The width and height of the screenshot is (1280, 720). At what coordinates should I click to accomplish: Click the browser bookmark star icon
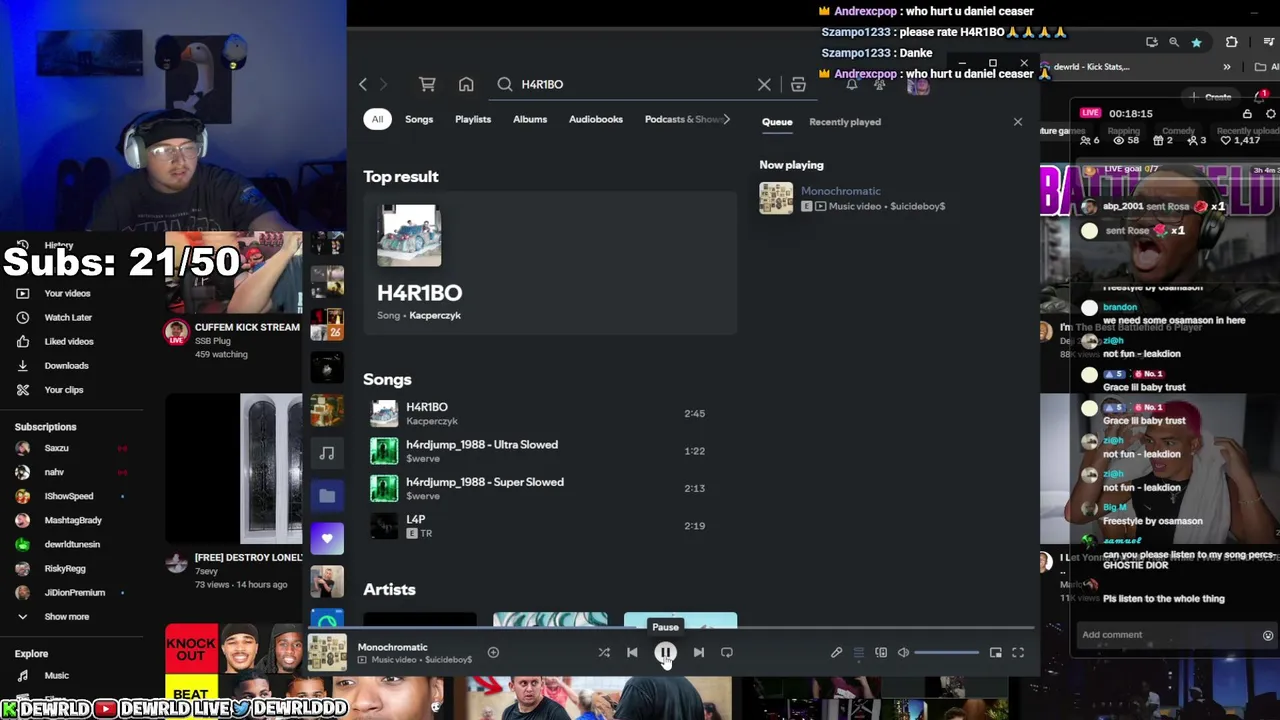click(1196, 42)
